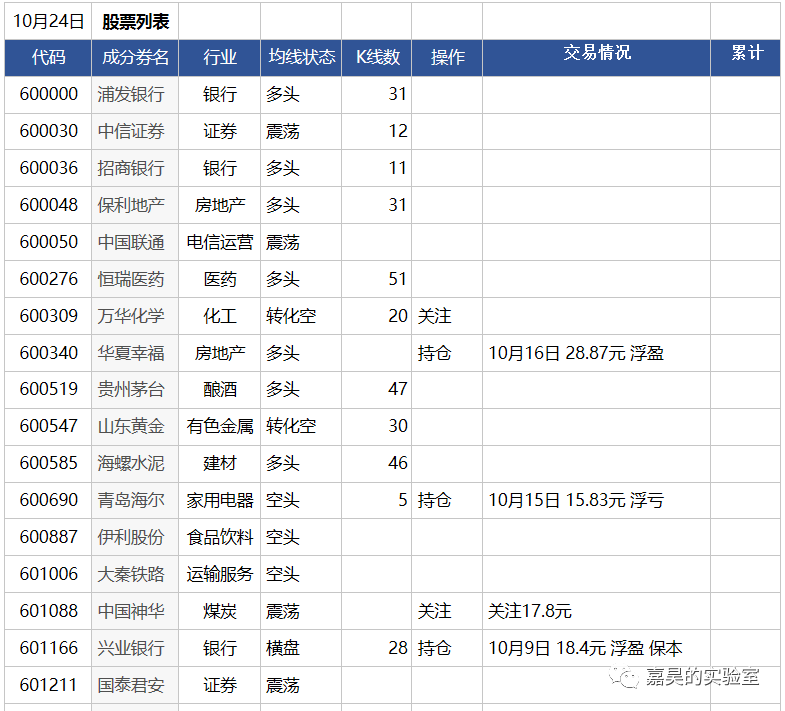785x711 pixels.
Task: Click the 大秦铁路 name cell
Action: 135,574
